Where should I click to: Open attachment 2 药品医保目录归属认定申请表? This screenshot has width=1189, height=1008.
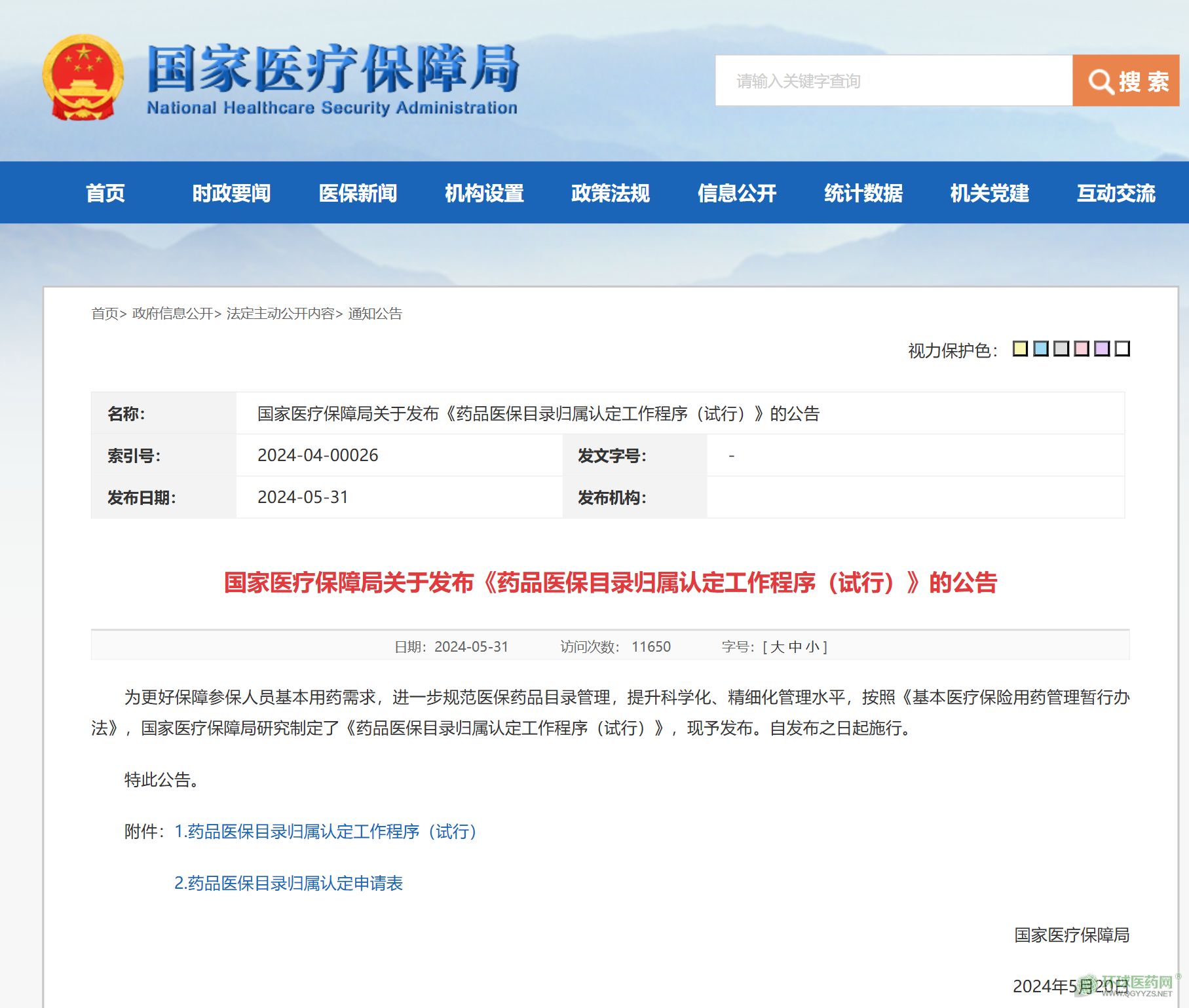288,884
